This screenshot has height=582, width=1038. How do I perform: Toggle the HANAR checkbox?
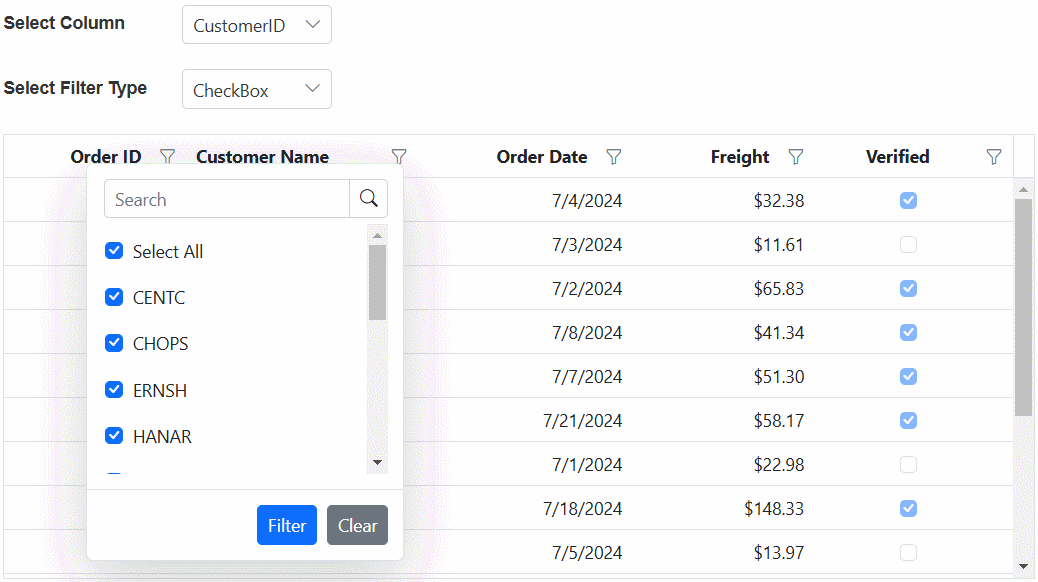tap(114, 436)
